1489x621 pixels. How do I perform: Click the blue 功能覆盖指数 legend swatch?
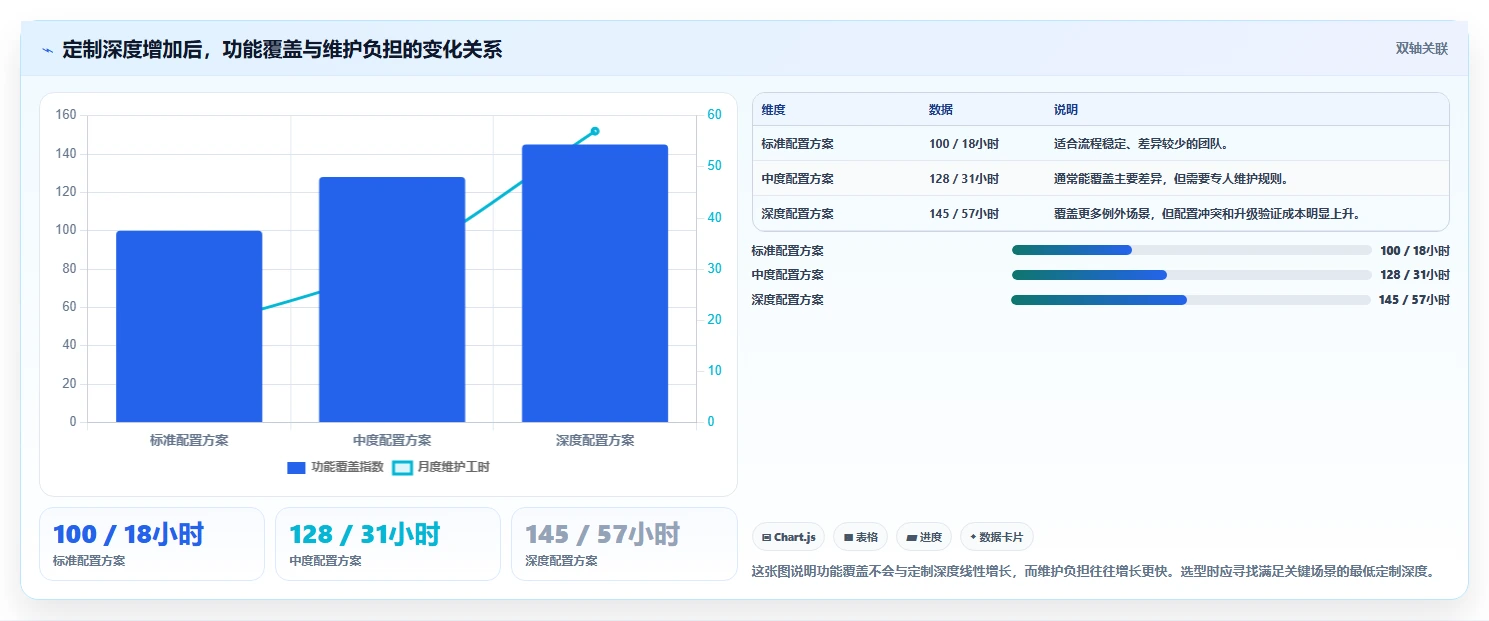(296, 467)
